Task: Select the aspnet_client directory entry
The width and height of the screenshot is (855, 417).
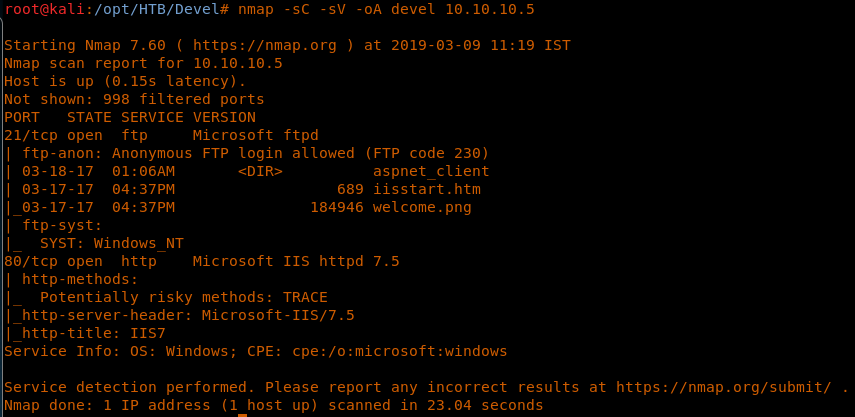Action: tap(431, 171)
